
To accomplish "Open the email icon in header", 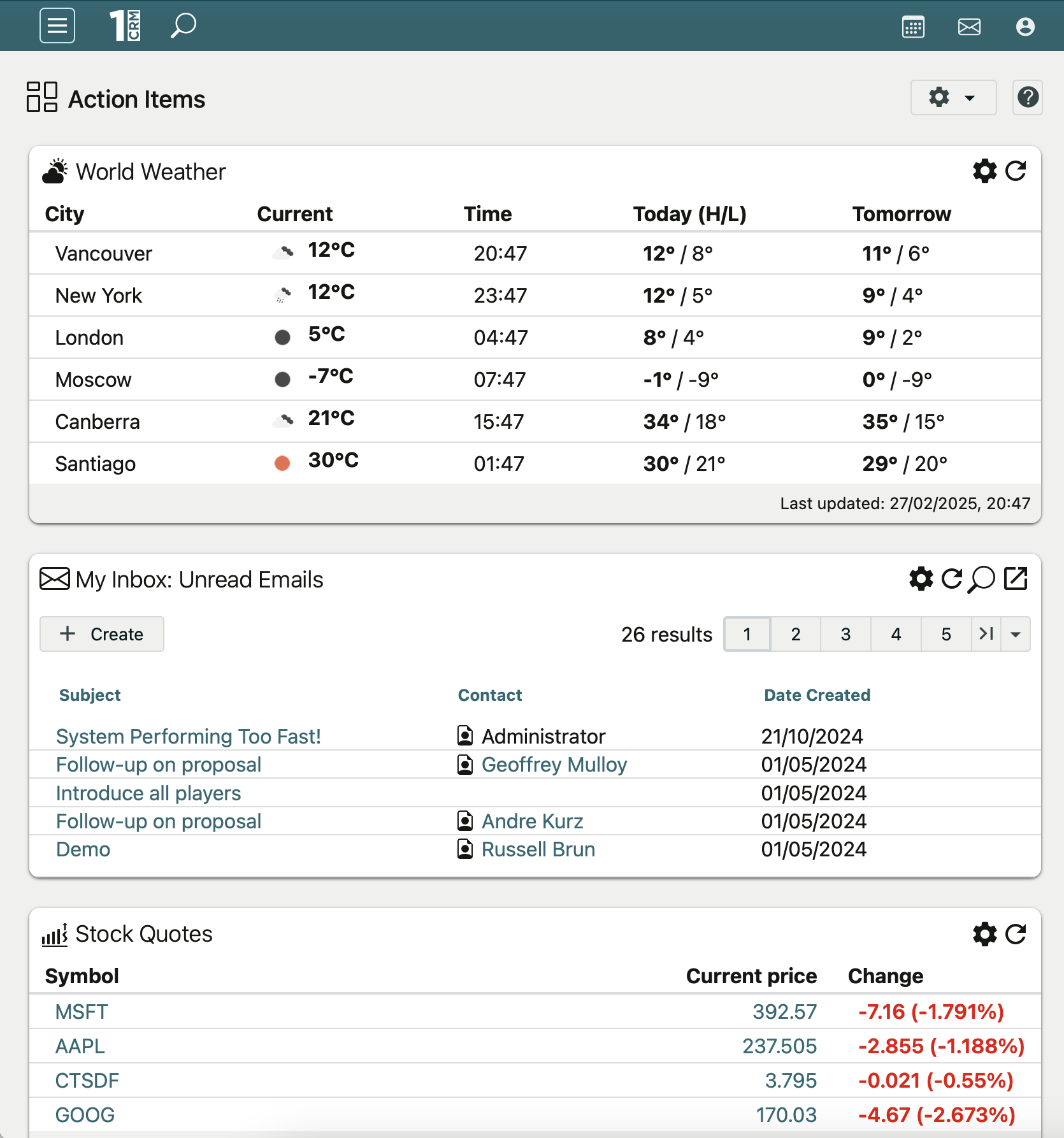I will 969,27.
